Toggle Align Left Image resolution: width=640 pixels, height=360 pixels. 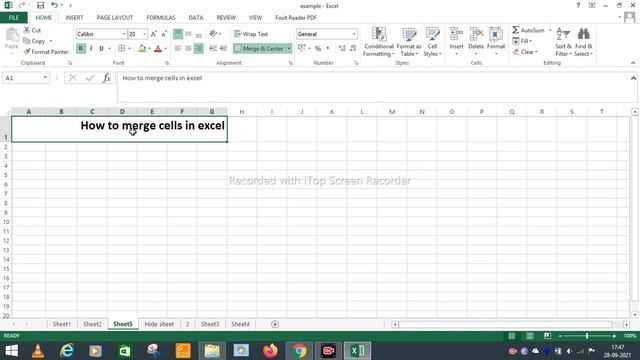178,48
